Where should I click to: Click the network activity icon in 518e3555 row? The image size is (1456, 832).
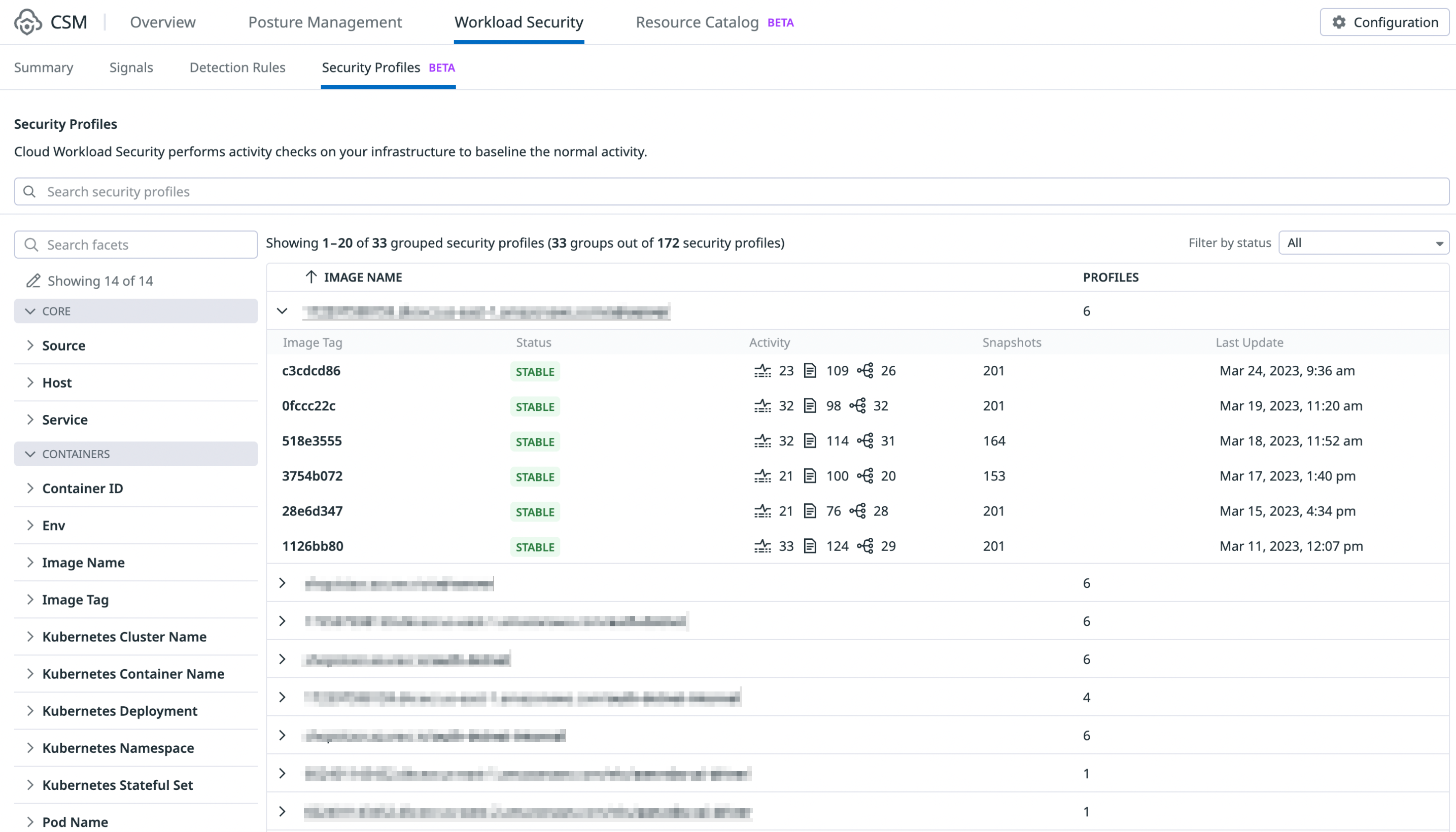[x=865, y=440]
